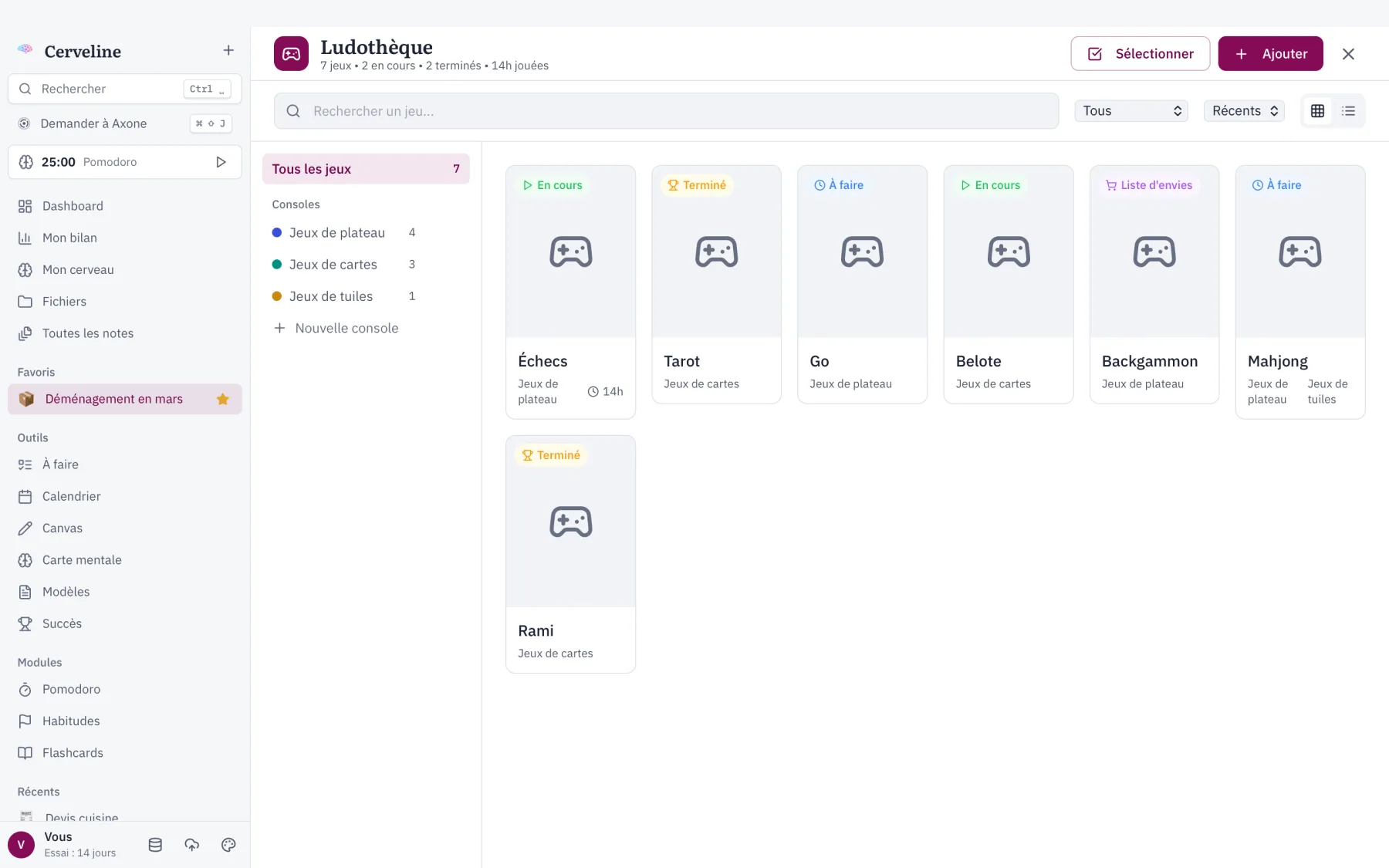
Task: Open the Tarot game card
Action: pyautogui.click(x=717, y=284)
